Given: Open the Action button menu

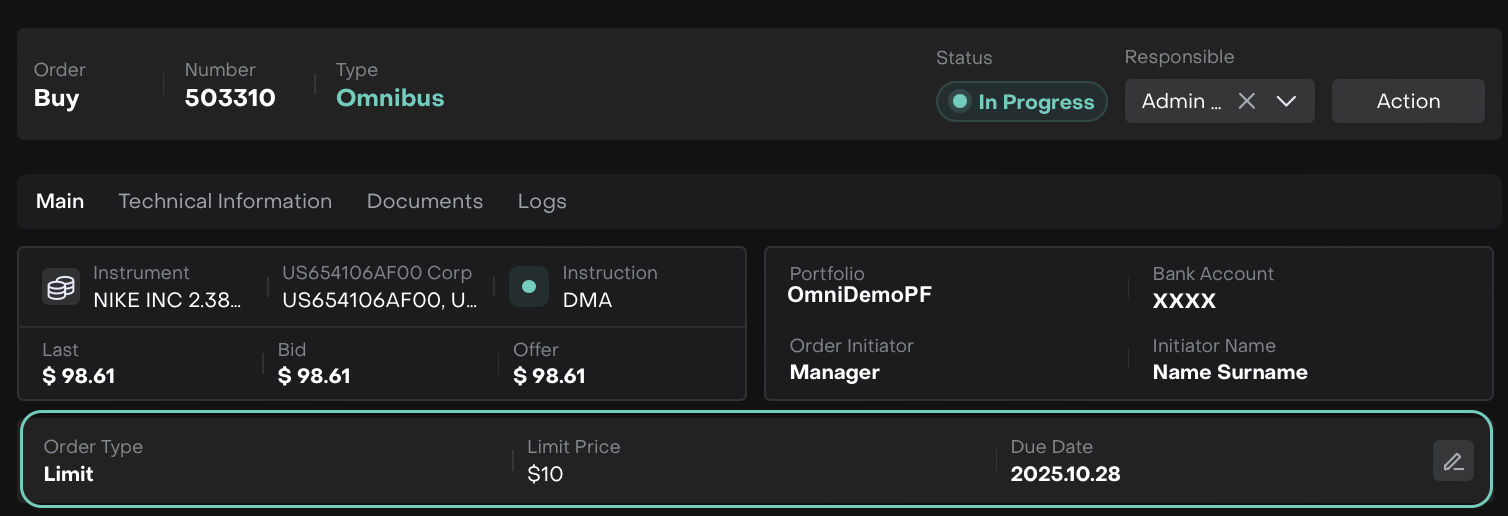Looking at the screenshot, I should [x=1408, y=101].
